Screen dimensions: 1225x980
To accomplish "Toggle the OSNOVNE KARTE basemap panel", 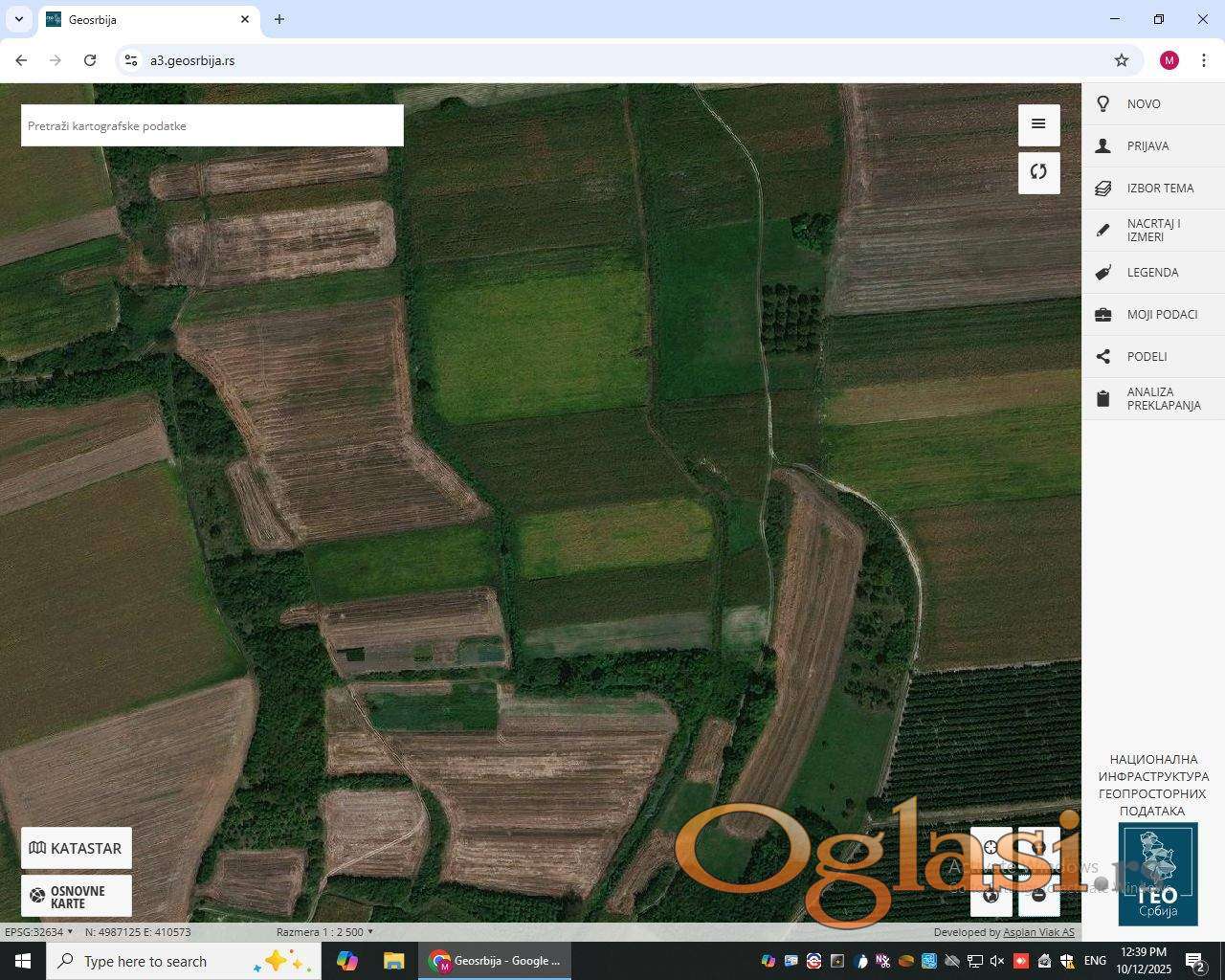I will tap(77, 897).
